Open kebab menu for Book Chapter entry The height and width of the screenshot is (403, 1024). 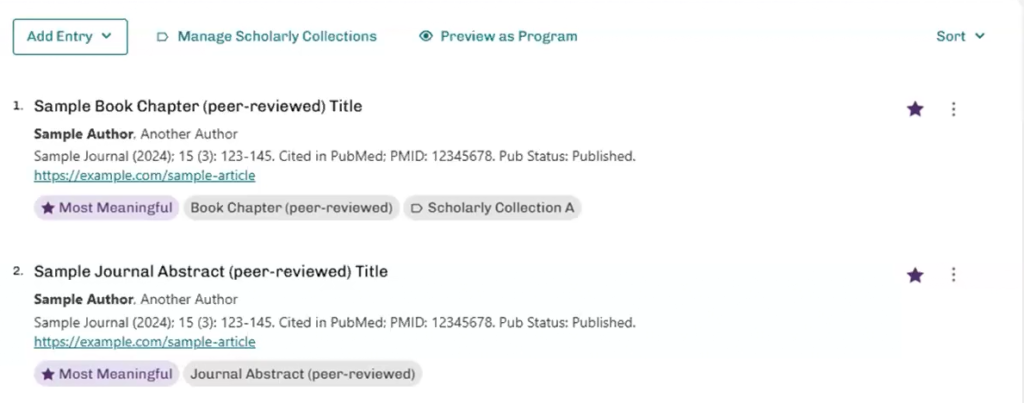[x=953, y=109]
